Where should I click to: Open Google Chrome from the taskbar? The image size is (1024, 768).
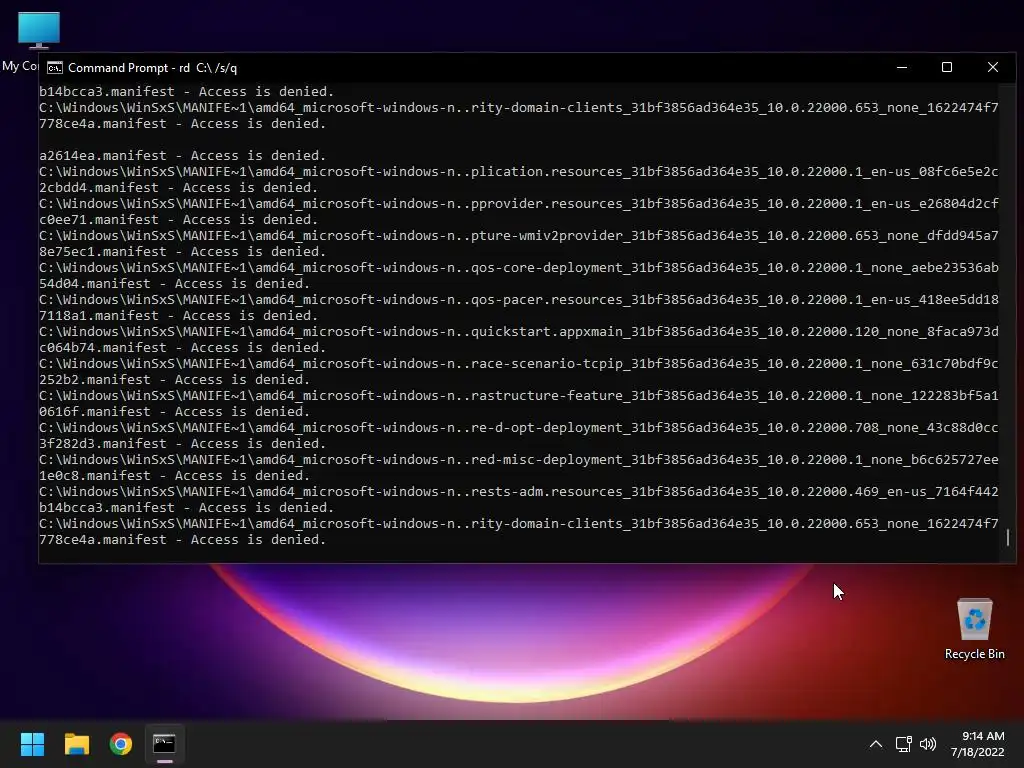pos(121,744)
